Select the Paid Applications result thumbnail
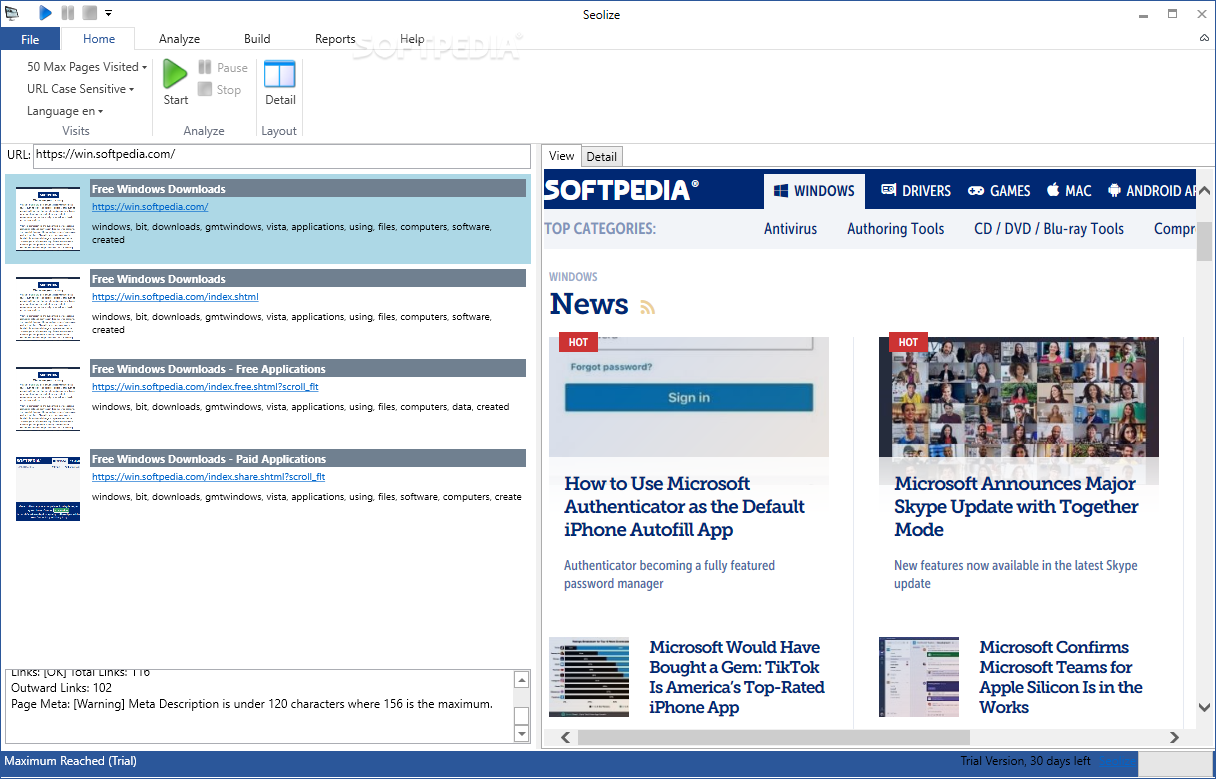1216x779 pixels. [48, 489]
